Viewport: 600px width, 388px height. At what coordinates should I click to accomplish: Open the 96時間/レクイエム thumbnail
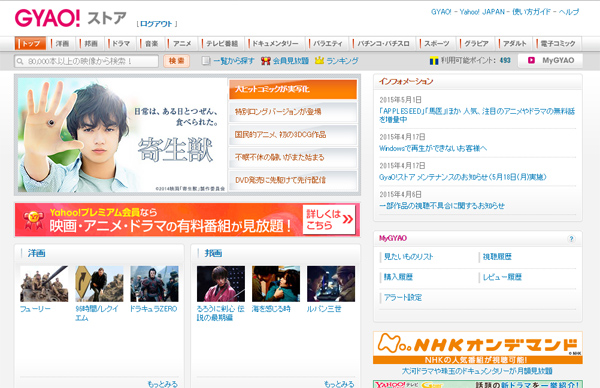pos(99,284)
